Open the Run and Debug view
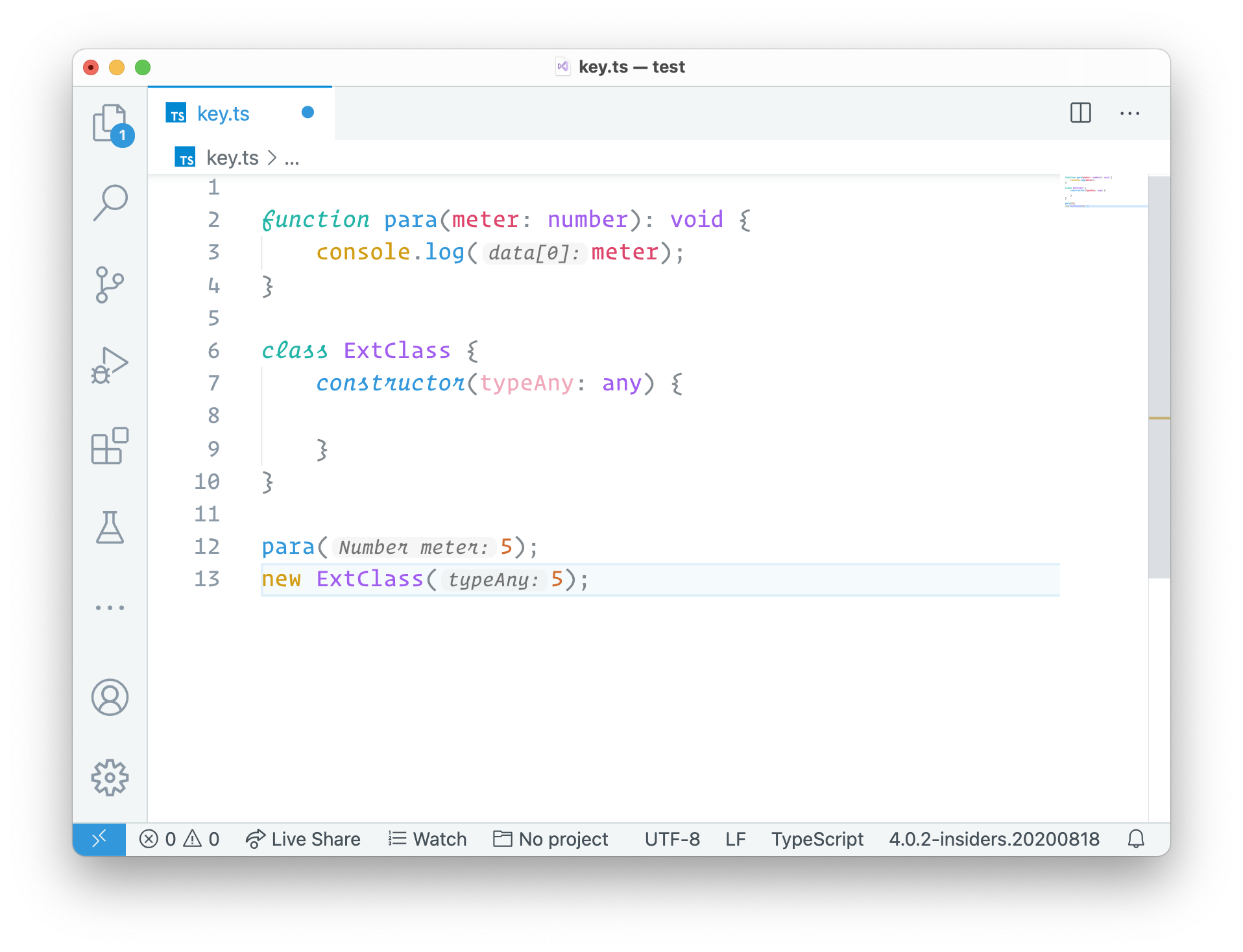The width and height of the screenshot is (1243, 952). 110,365
